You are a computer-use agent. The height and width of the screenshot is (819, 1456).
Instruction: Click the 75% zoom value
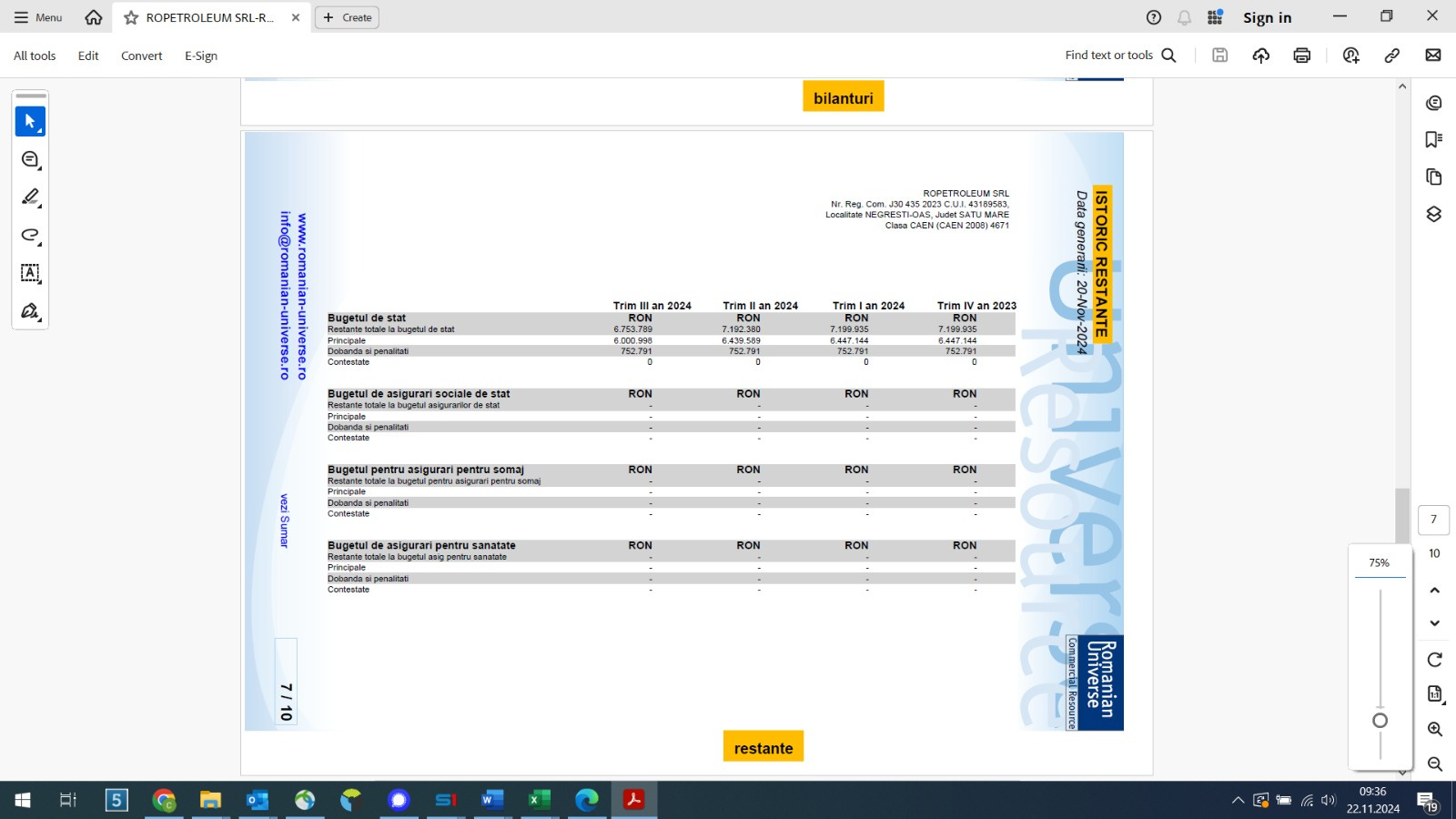[1380, 563]
